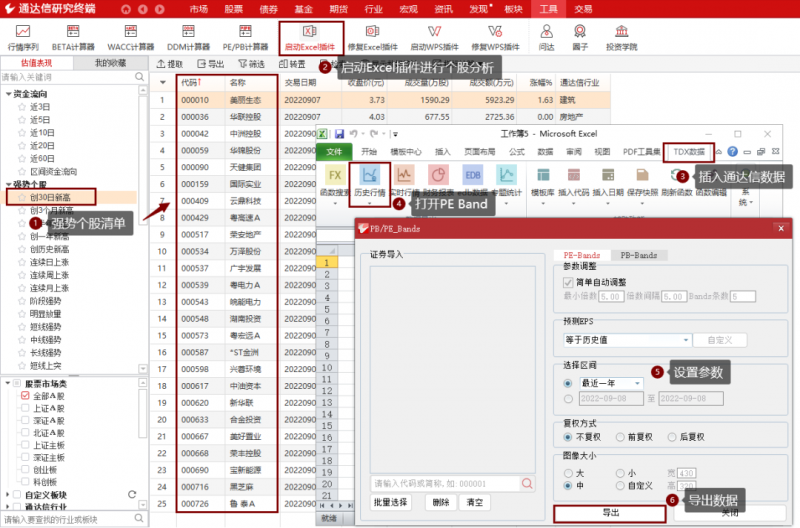Launch the 启动Excel插件 plugin

(x=310, y=38)
